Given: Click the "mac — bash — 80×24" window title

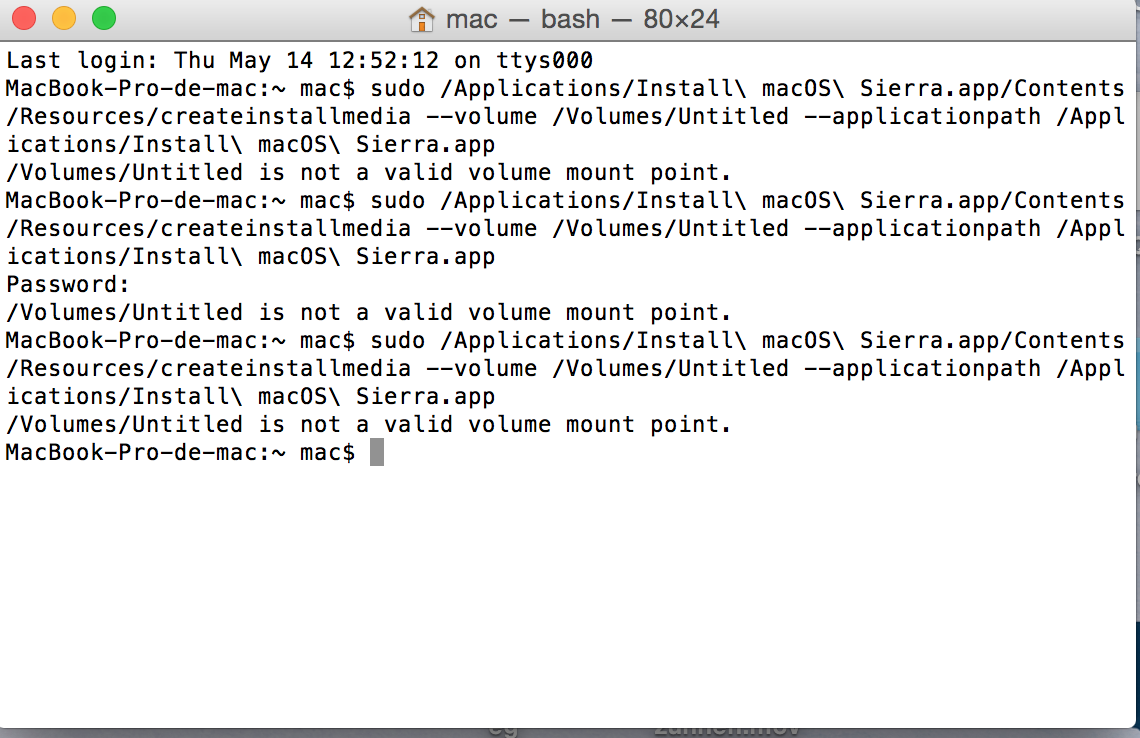Looking at the screenshot, I should pyautogui.click(x=582, y=19).
